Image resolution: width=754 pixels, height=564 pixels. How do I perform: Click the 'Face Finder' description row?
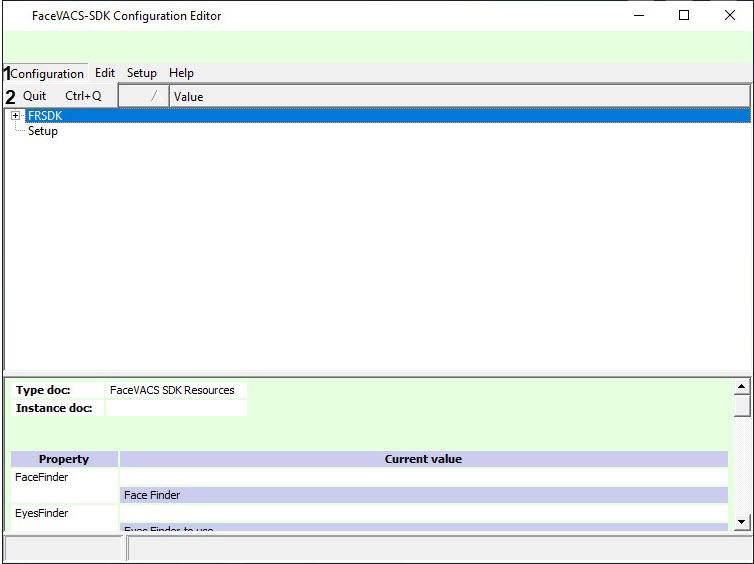click(x=424, y=495)
